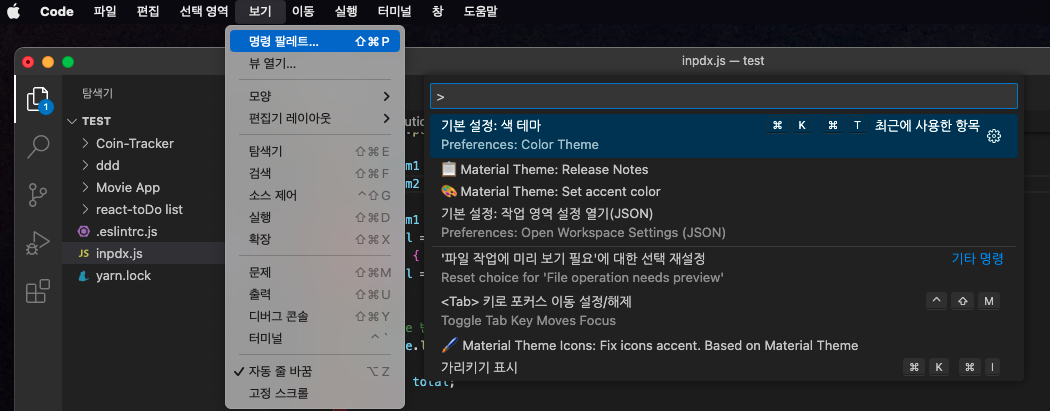Click clipboard icon of Material Theme Release Notes

coord(449,170)
